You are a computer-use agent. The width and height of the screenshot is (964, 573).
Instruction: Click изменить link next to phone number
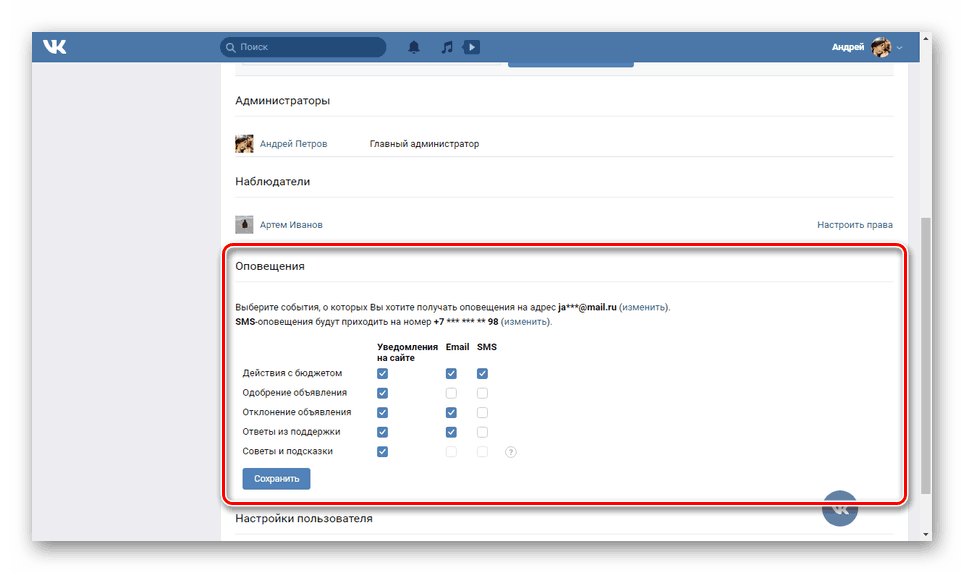click(524, 322)
